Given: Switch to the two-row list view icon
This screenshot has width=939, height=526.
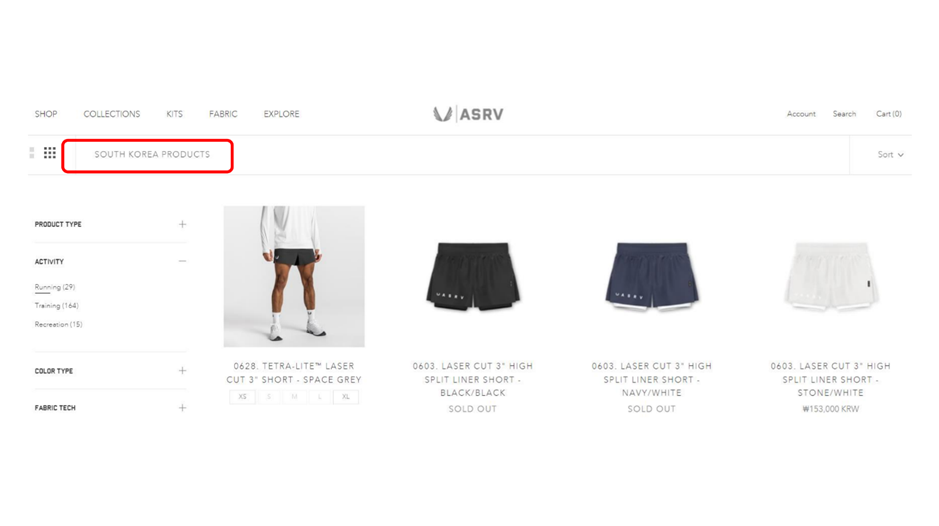Looking at the screenshot, I should 32,153.
